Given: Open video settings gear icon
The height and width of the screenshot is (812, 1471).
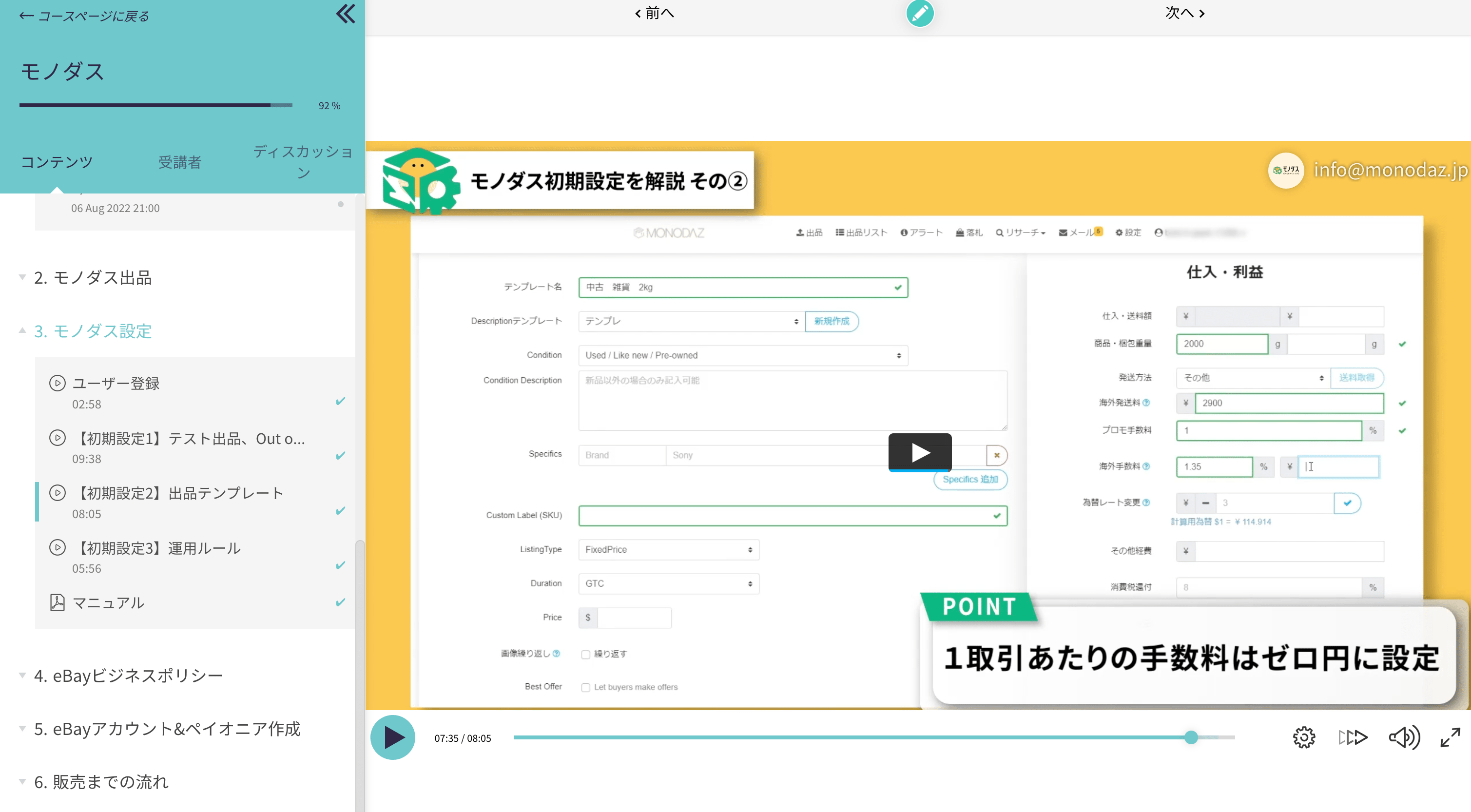Looking at the screenshot, I should tap(1304, 737).
